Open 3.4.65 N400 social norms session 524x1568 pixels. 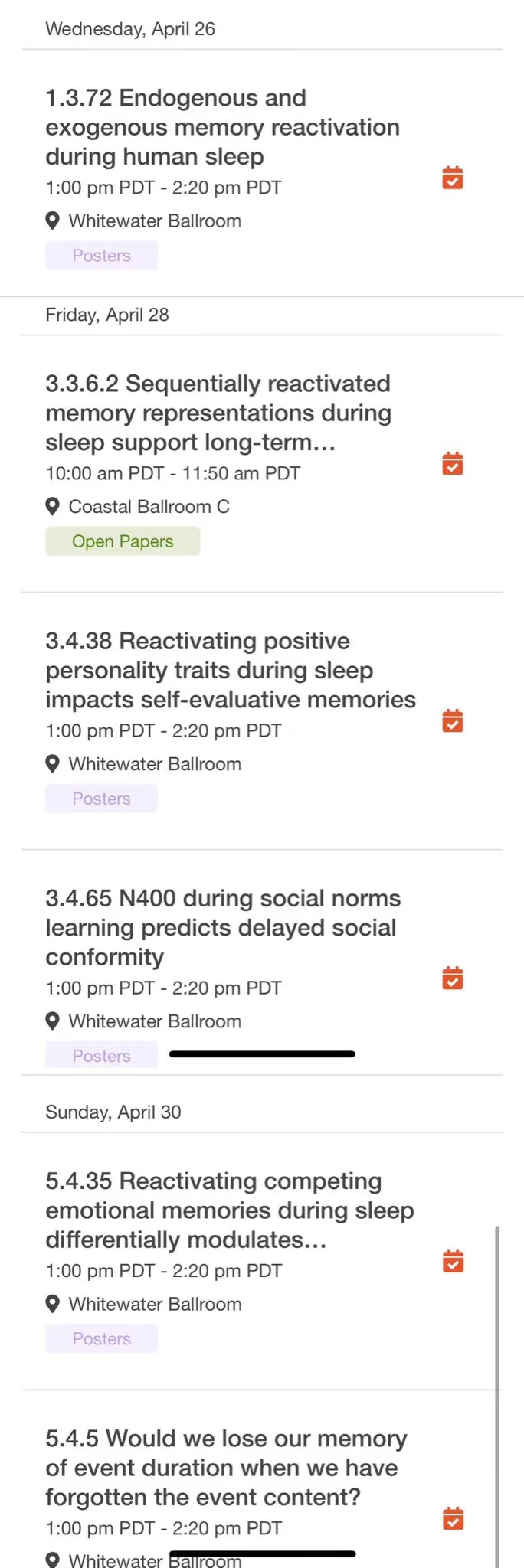[223, 927]
